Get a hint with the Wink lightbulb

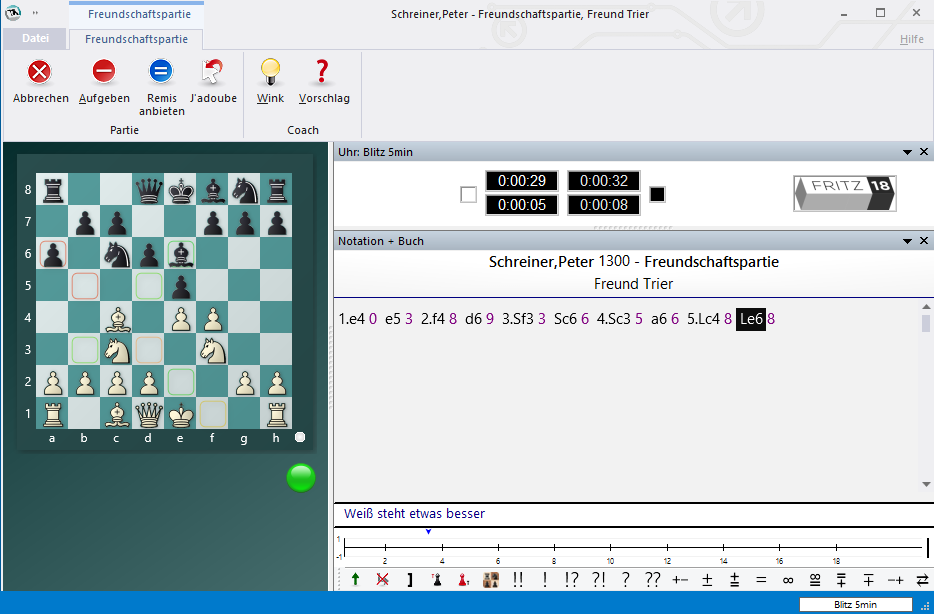click(x=270, y=72)
